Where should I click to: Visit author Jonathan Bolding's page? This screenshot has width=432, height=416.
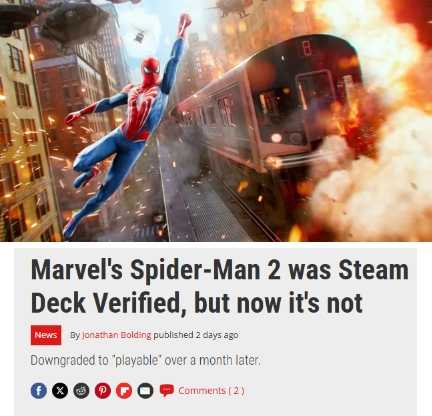click(117, 335)
